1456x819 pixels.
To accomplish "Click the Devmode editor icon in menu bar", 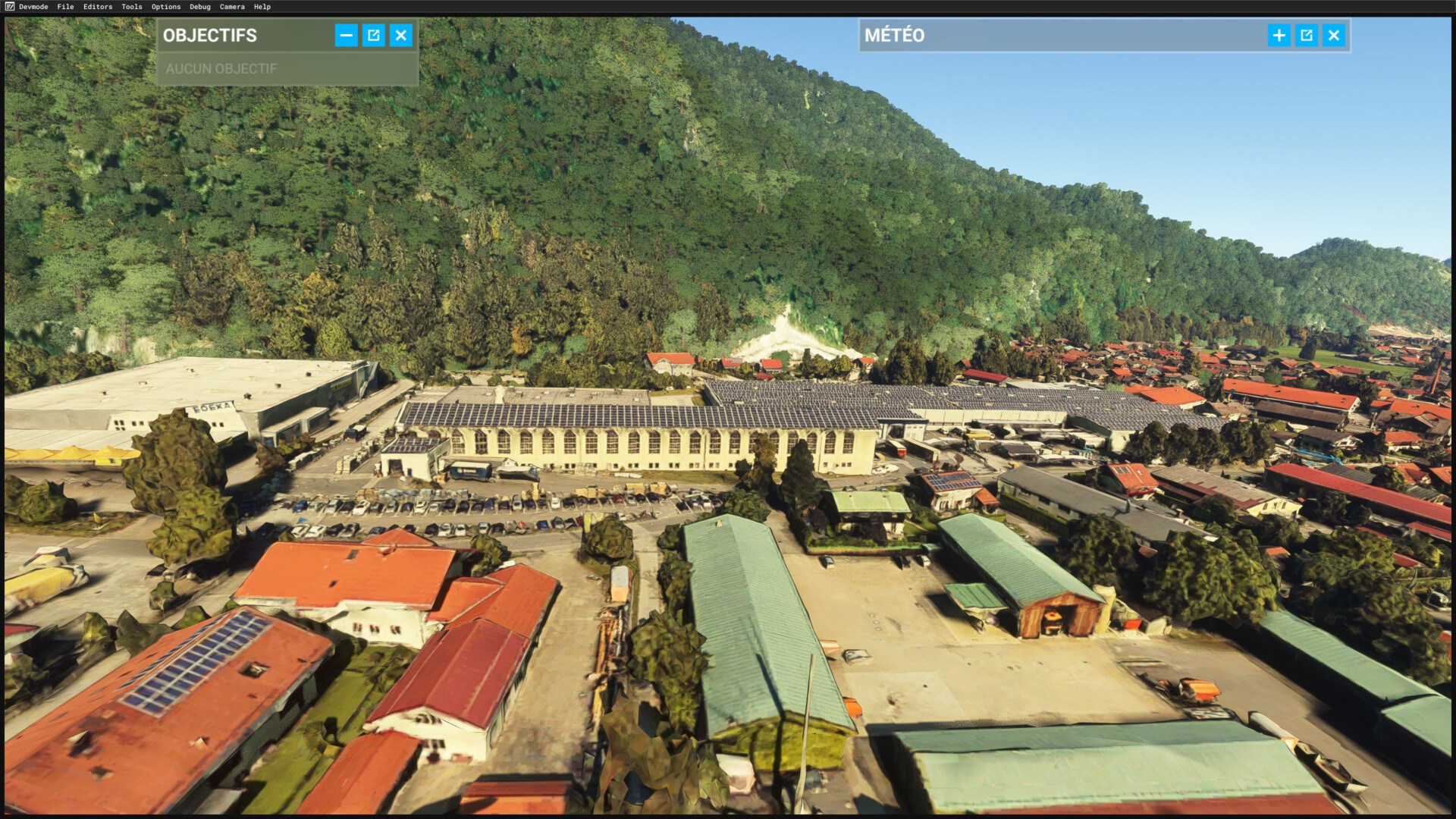I will pos(9,6).
